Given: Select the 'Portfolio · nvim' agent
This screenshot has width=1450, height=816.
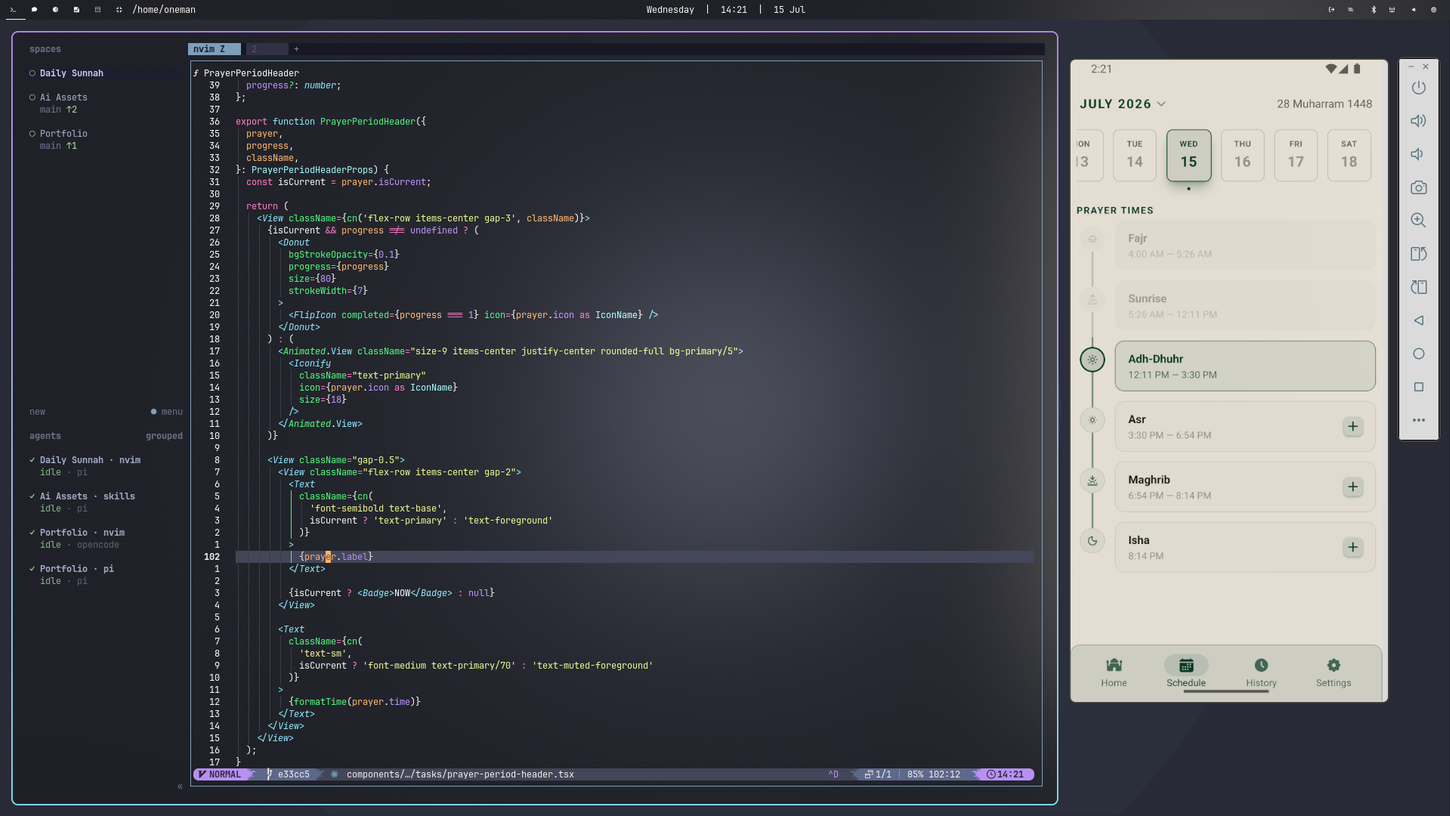Looking at the screenshot, I should pyautogui.click(x=106, y=538).
